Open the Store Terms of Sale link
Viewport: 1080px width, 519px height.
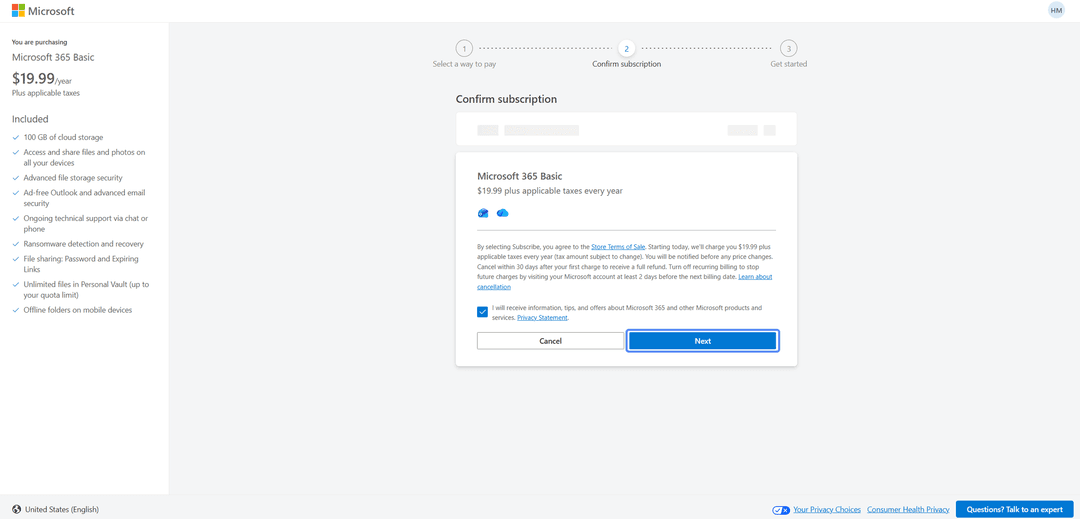618,246
